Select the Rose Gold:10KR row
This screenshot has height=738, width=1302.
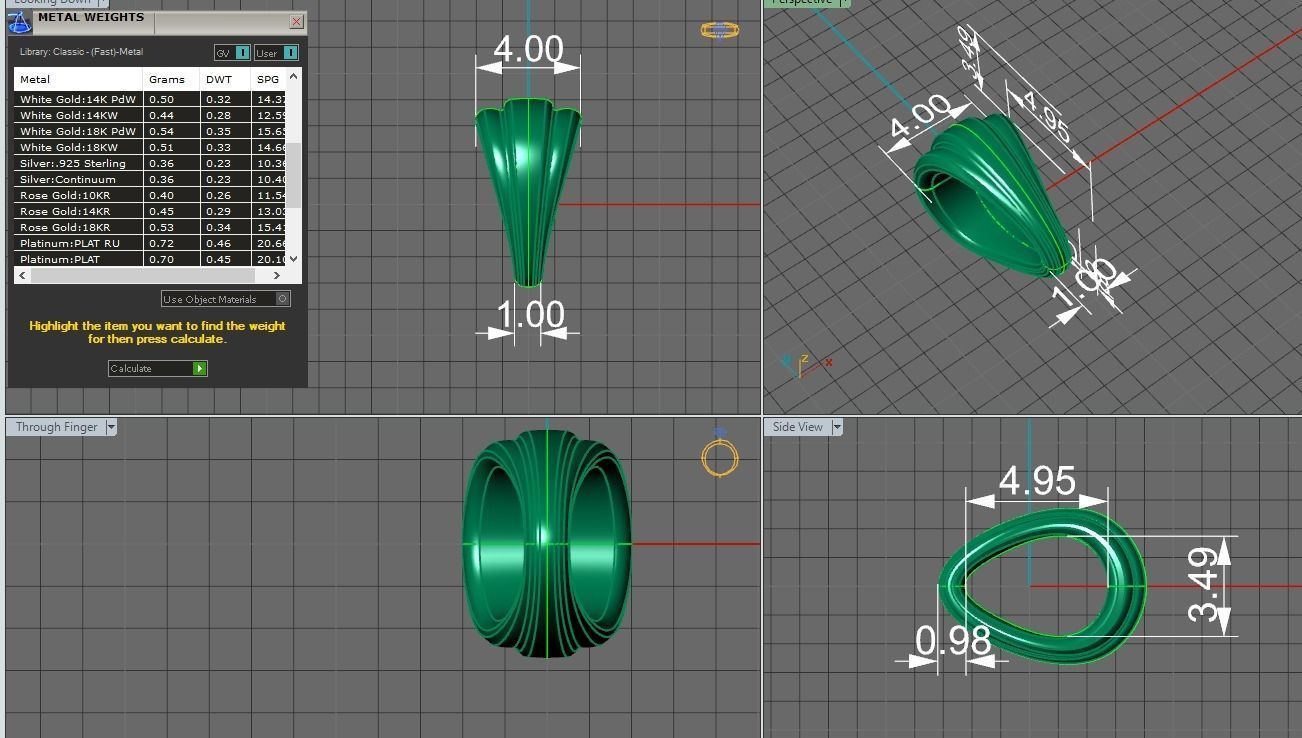pos(150,195)
